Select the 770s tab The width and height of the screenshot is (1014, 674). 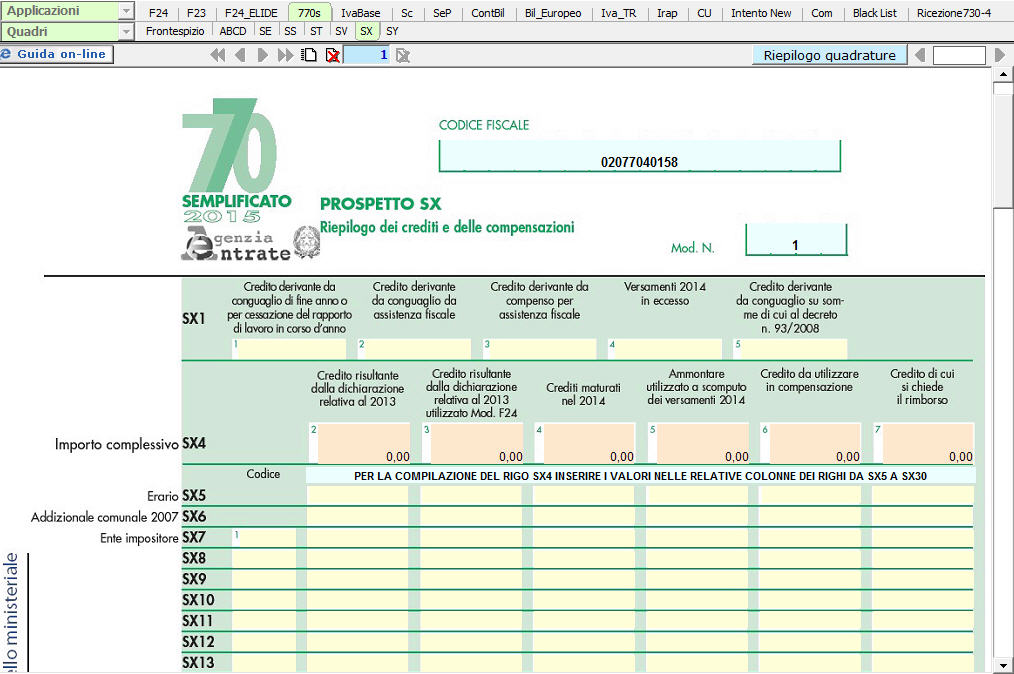(309, 13)
